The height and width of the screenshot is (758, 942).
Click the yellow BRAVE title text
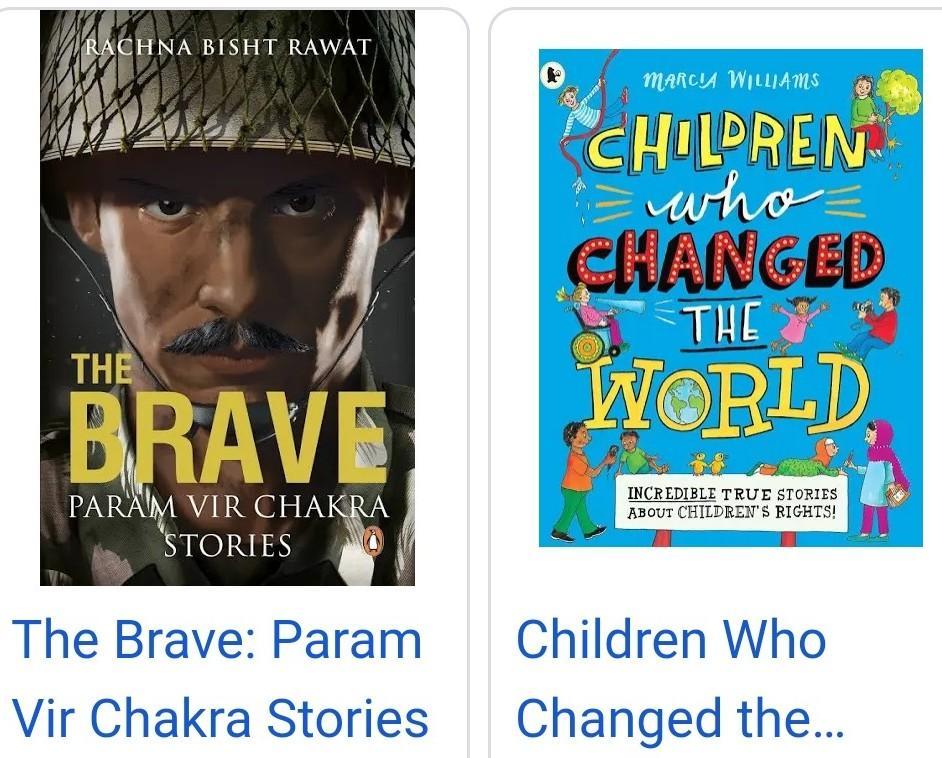click(228, 437)
